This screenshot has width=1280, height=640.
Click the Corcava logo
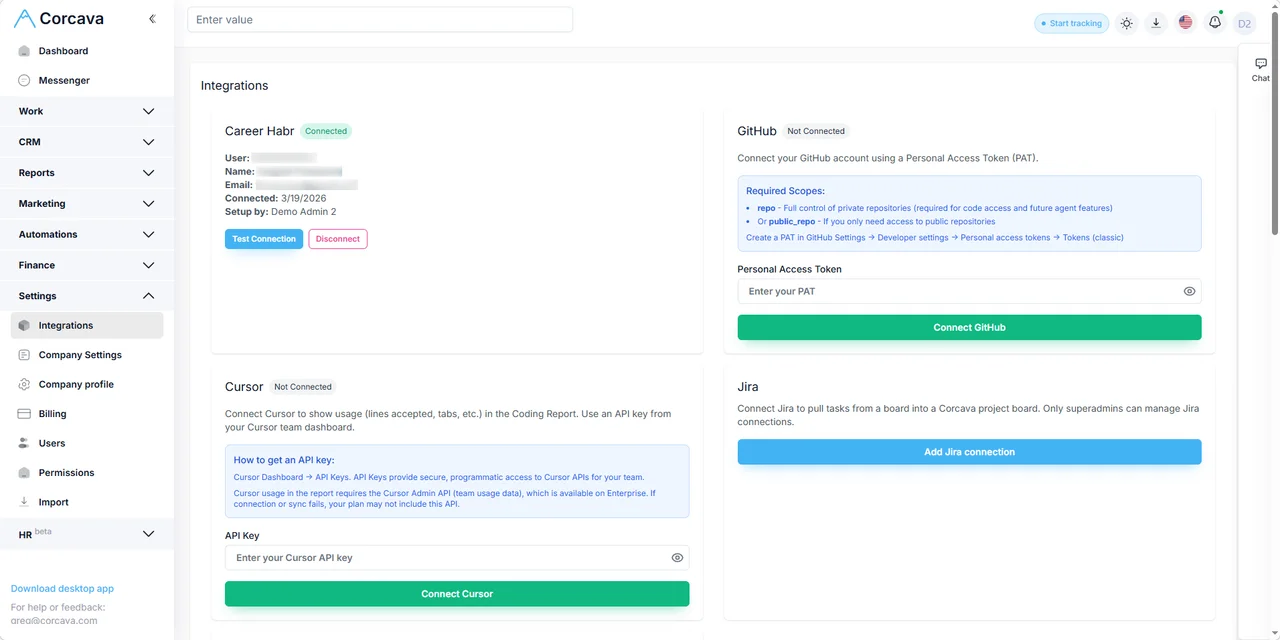pos(58,18)
